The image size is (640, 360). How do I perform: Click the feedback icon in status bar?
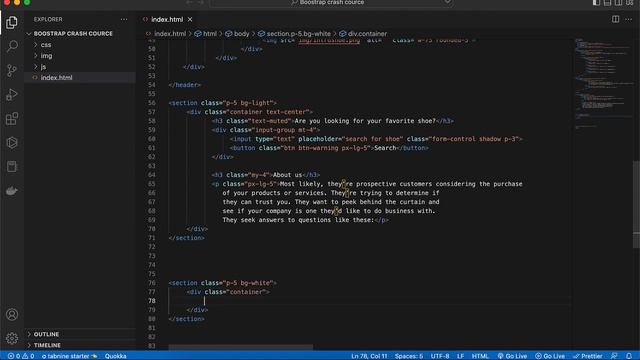pyautogui.click(x=614, y=356)
